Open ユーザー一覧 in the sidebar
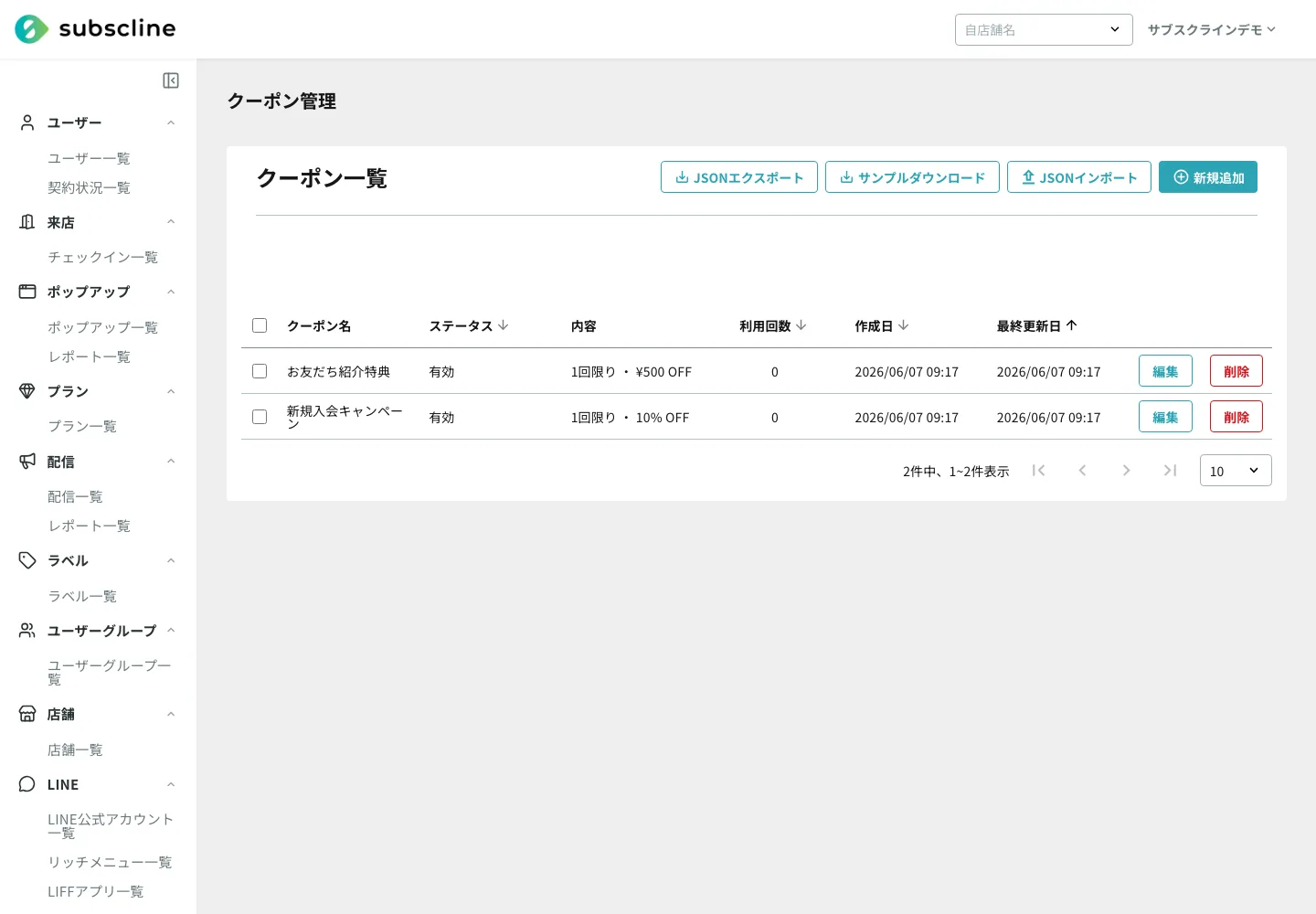This screenshot has height=914, width=1316. (x=89, y=158)
